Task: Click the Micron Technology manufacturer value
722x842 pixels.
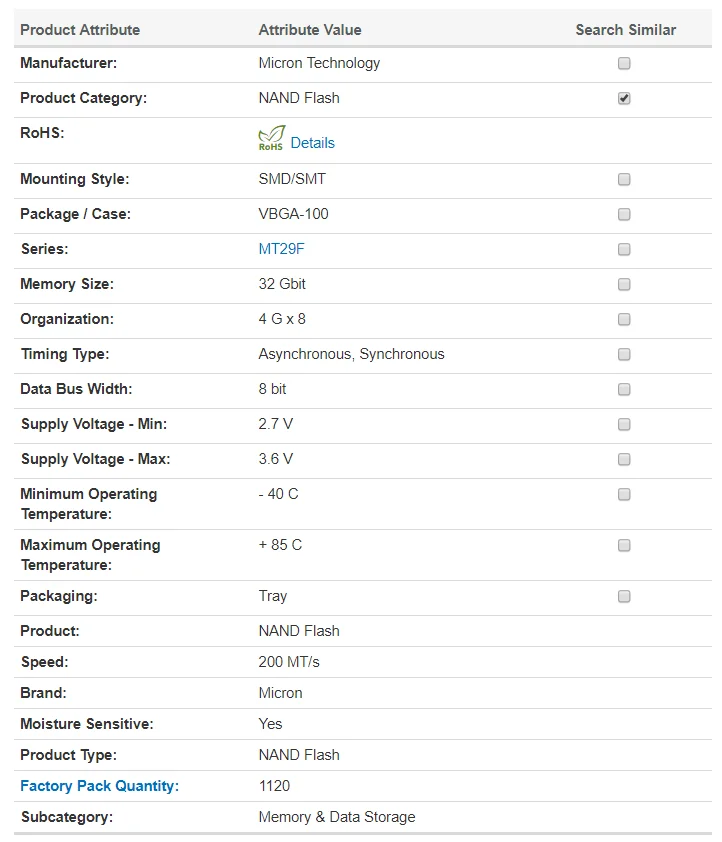Action: (319, 63)
